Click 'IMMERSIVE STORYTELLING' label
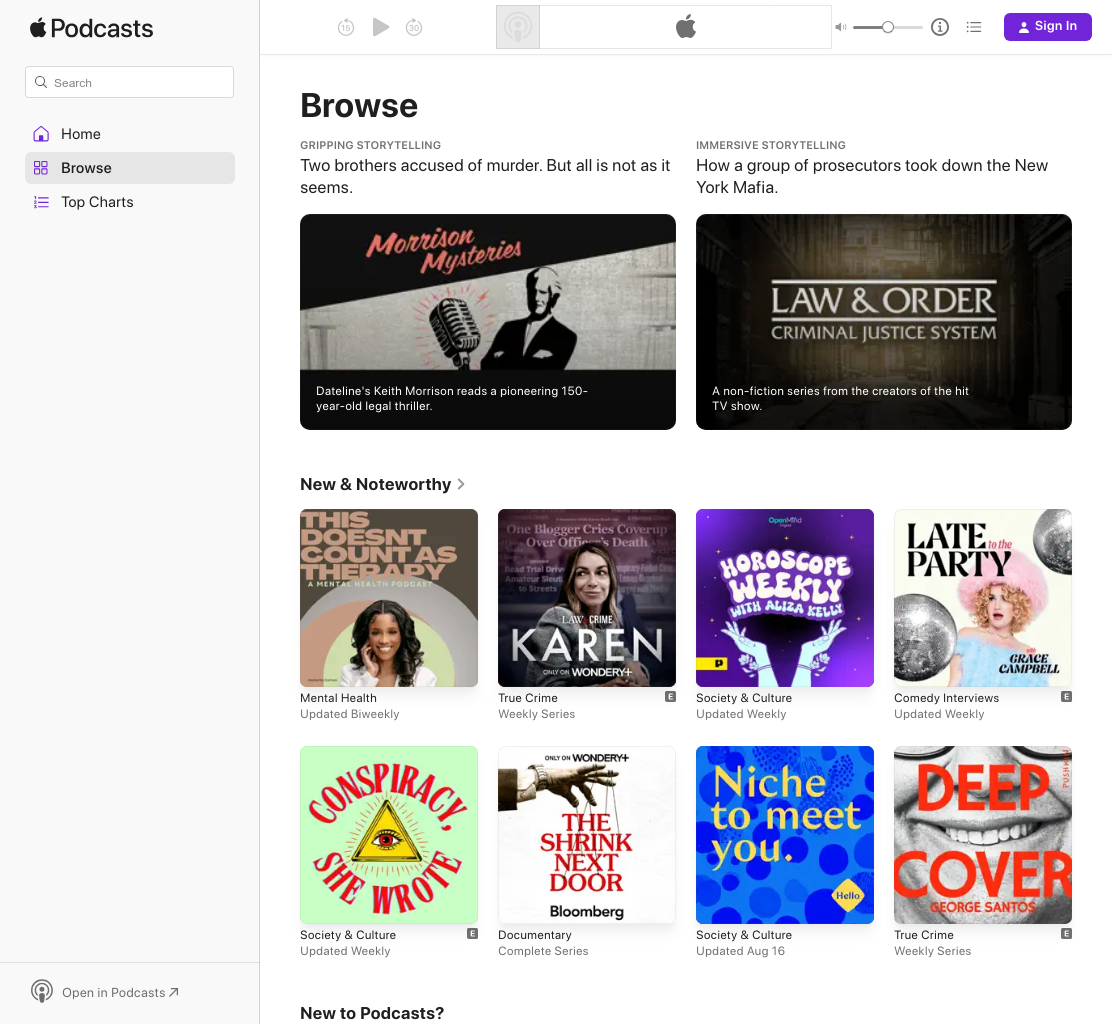This screenshot has width=1112, height=1024. click(771, 145)
